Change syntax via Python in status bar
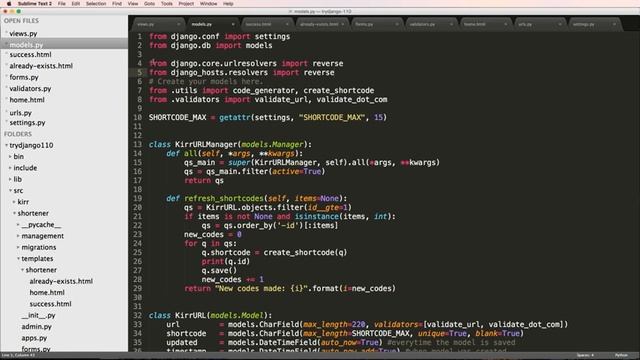The image size is (640, 360). coord(621,356)
